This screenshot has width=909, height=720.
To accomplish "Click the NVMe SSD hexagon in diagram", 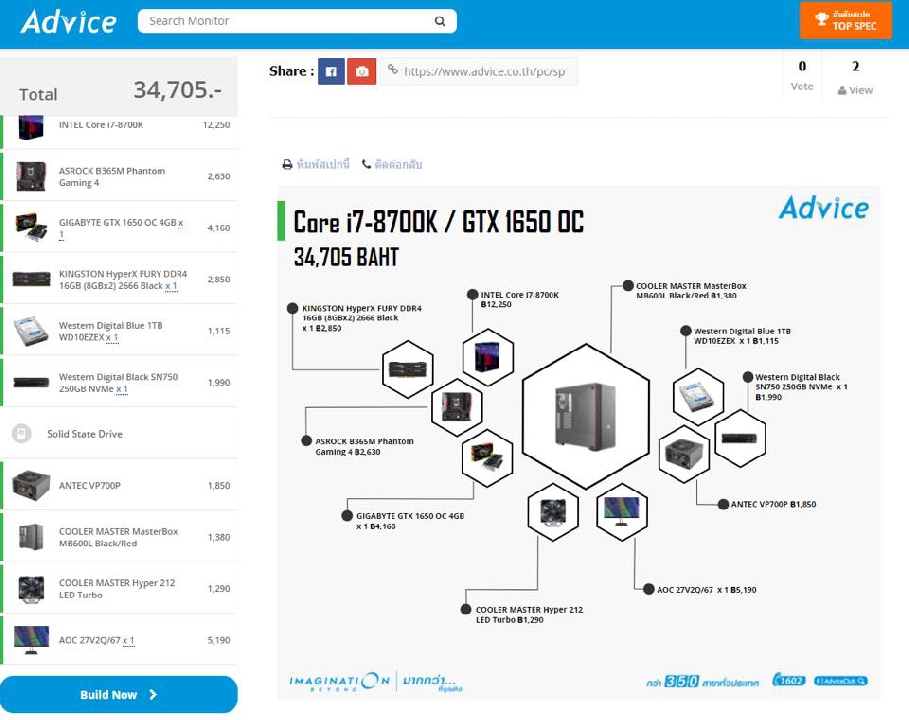I will 740,438.
